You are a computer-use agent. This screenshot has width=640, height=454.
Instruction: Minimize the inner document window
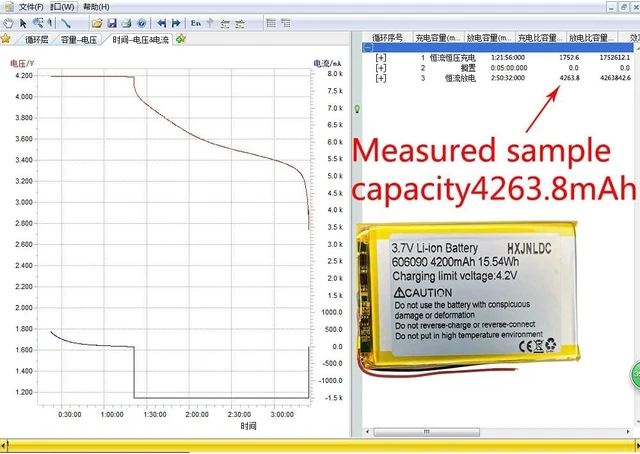[611, 7]
